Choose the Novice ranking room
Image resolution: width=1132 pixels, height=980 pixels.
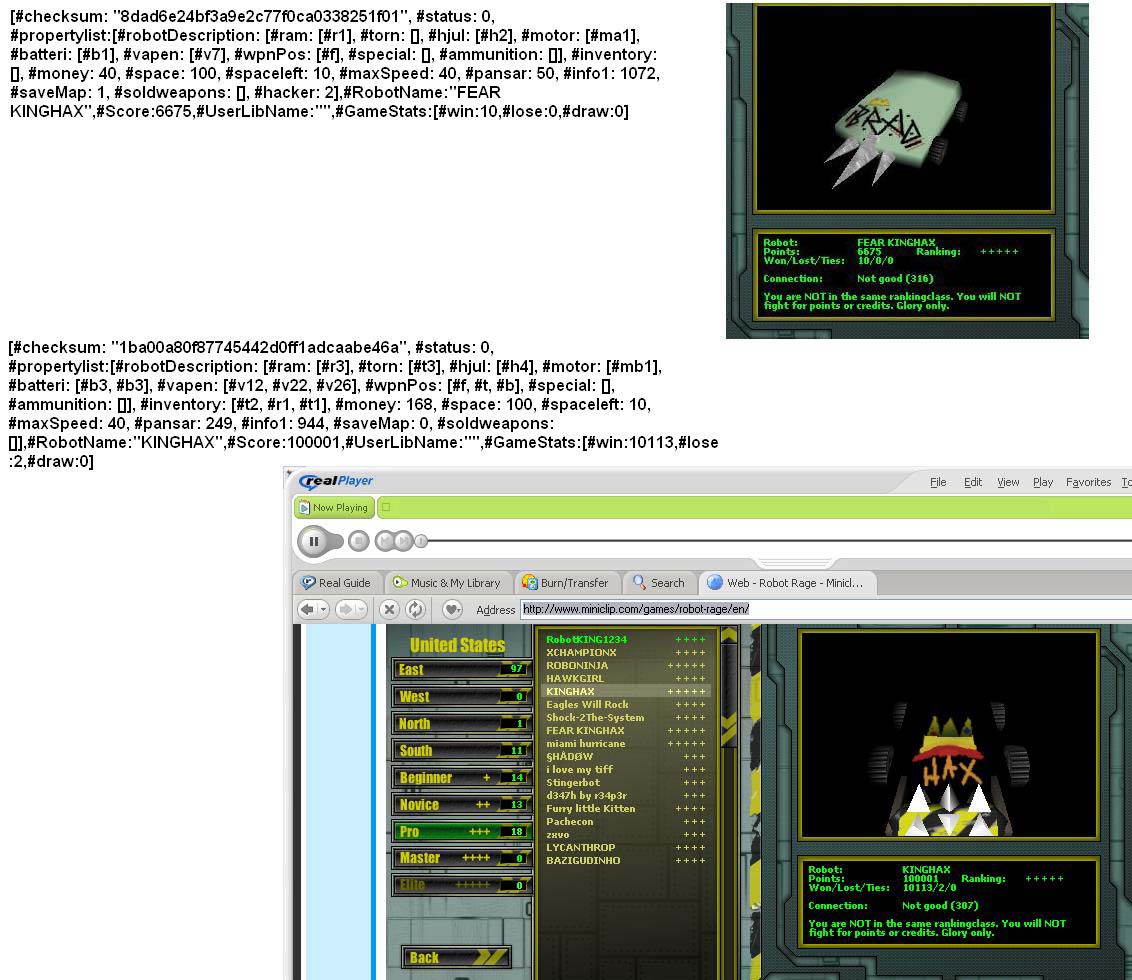(461, 805)
